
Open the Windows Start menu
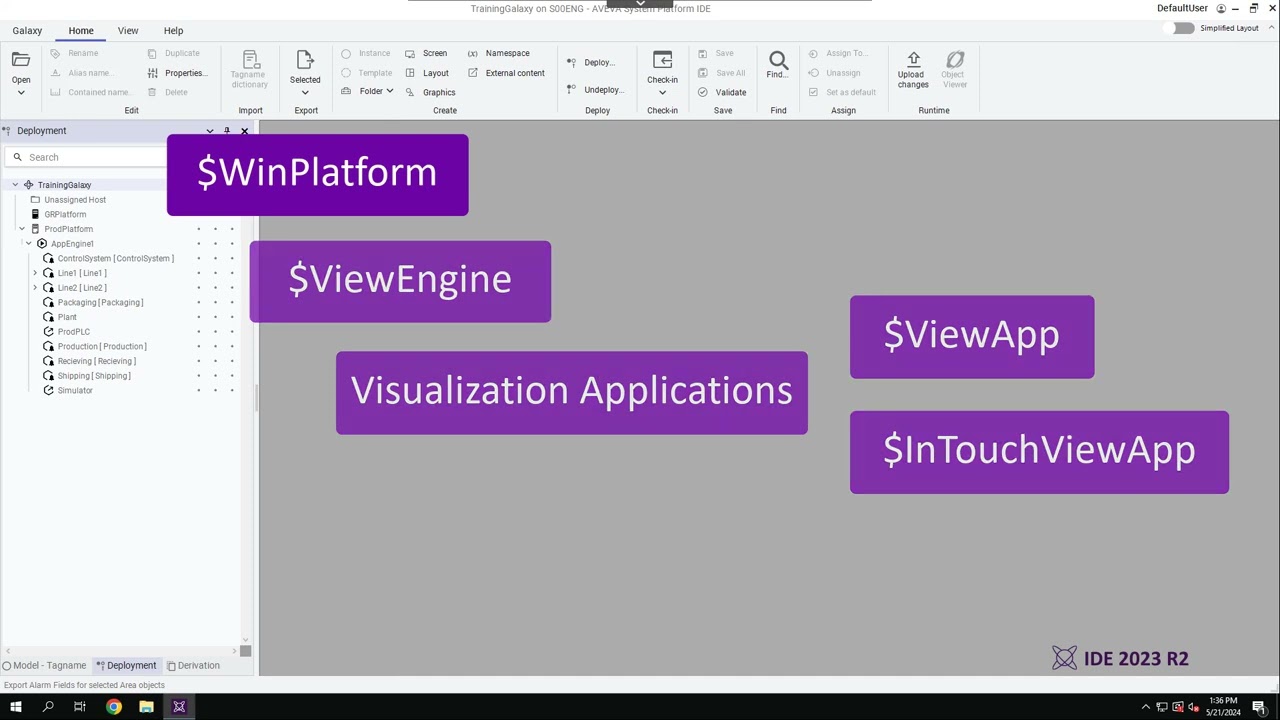15,707
